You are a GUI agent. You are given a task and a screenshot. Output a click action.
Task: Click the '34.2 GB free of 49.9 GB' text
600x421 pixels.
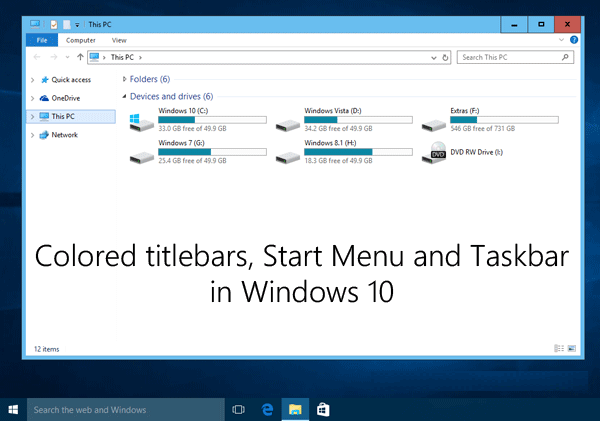click(x=338, y=129)
